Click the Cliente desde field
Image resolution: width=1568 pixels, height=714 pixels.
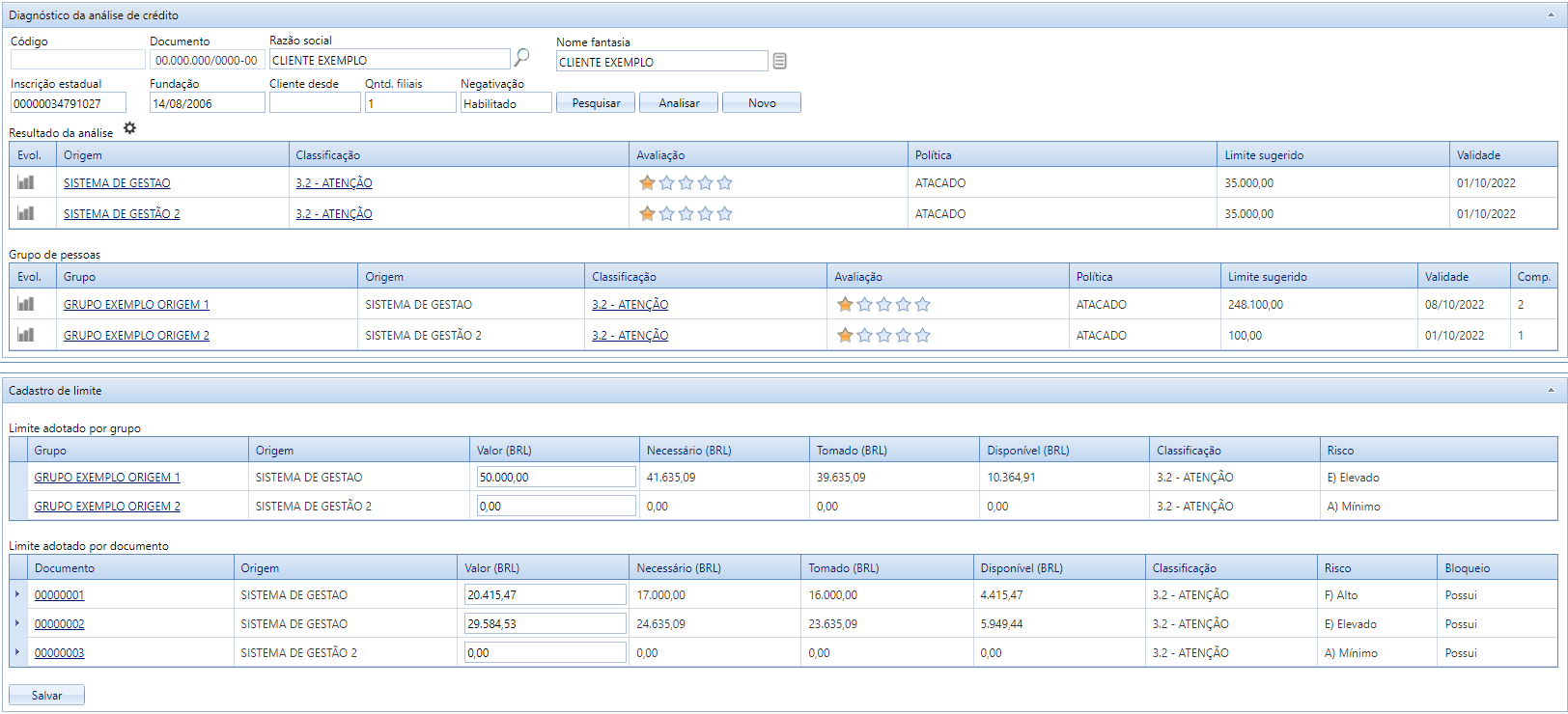pos(315,103)
